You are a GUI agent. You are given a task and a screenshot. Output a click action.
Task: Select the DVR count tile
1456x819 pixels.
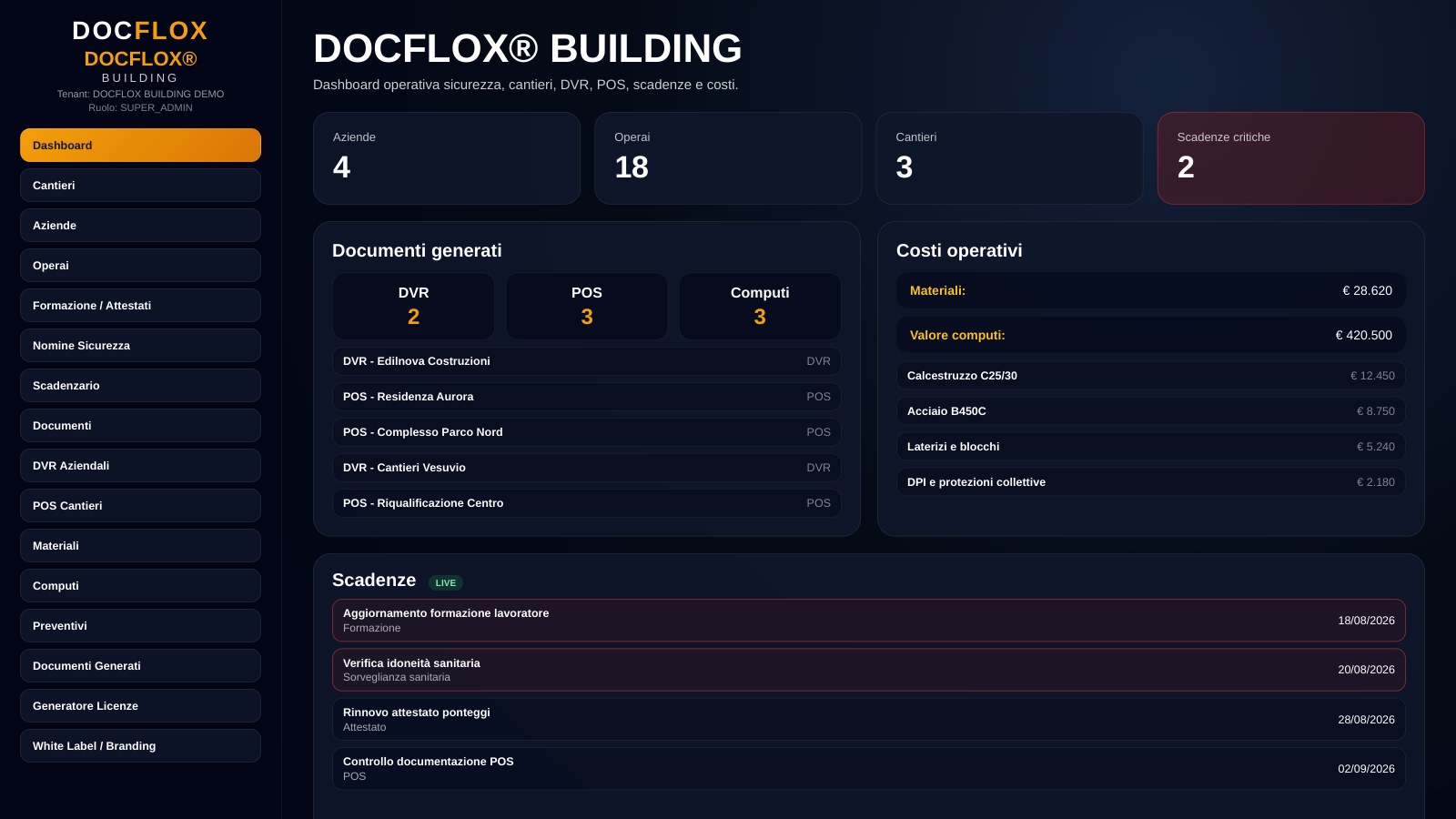pos(413,306)
